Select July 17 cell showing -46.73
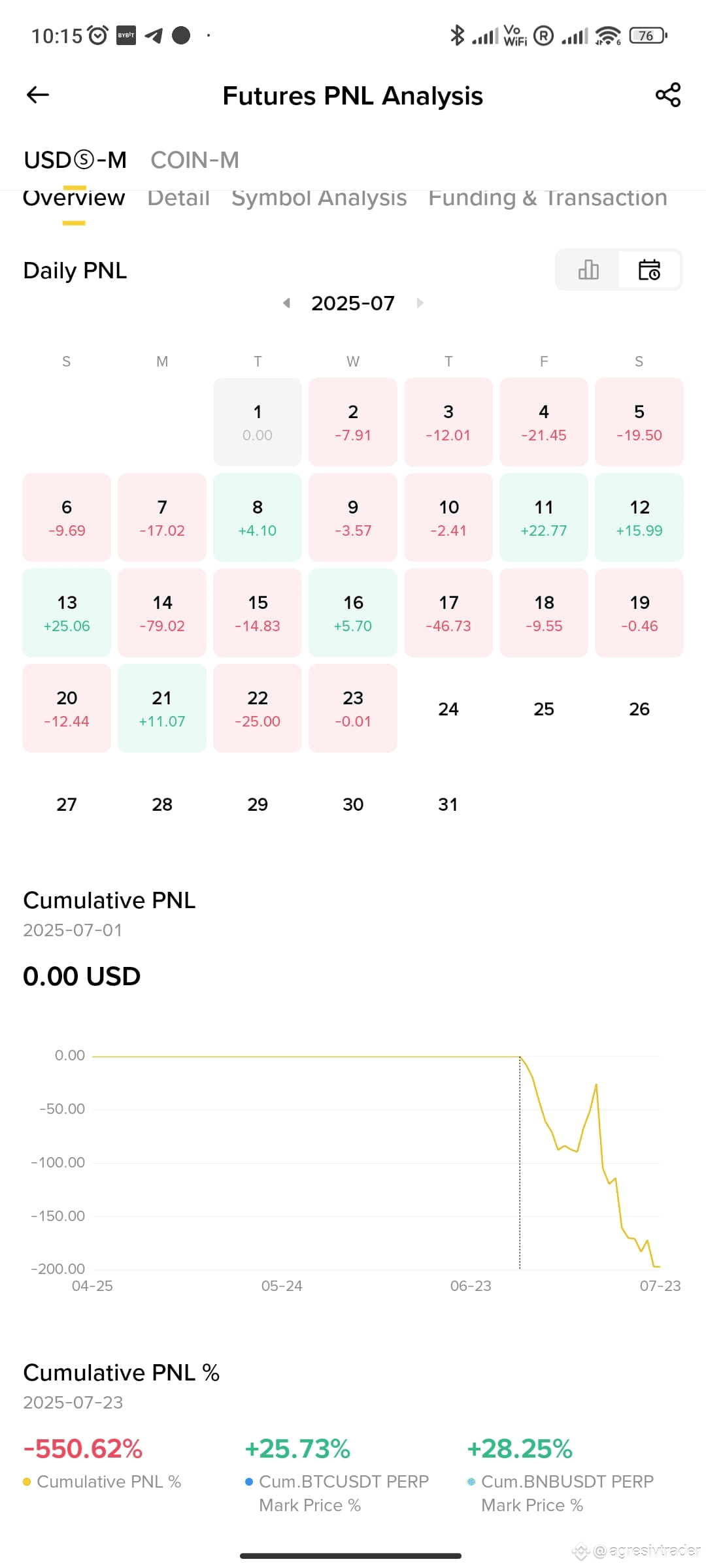 (448, 613)
